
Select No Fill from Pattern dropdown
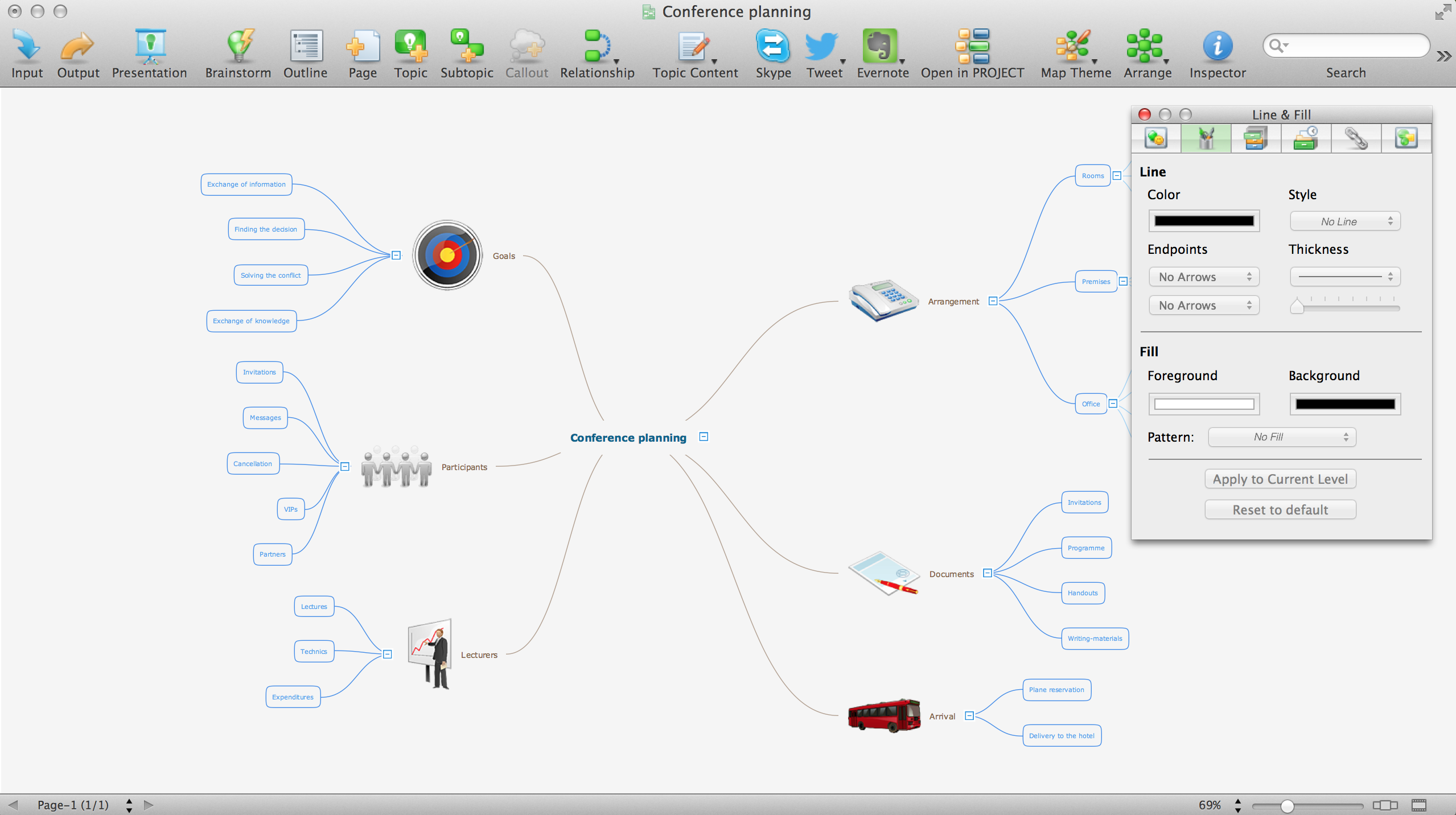point(1280,437)
